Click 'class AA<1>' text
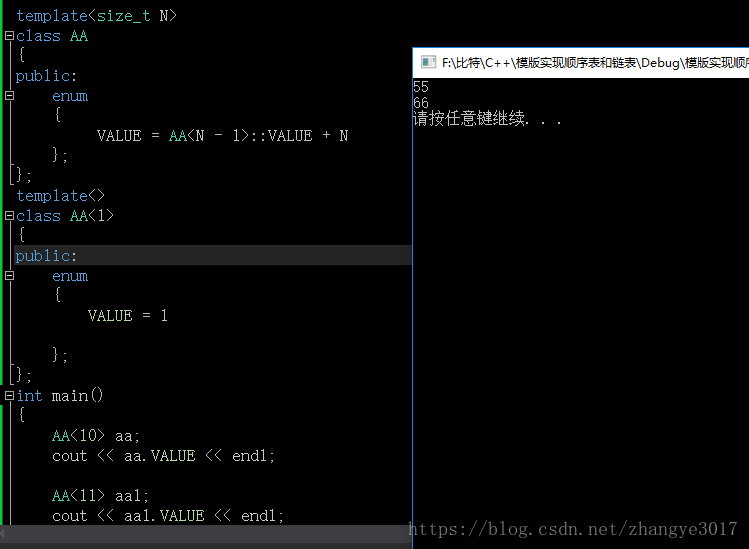Image resolution: width=749 pixels, height=549 pixels. [65, 216]
